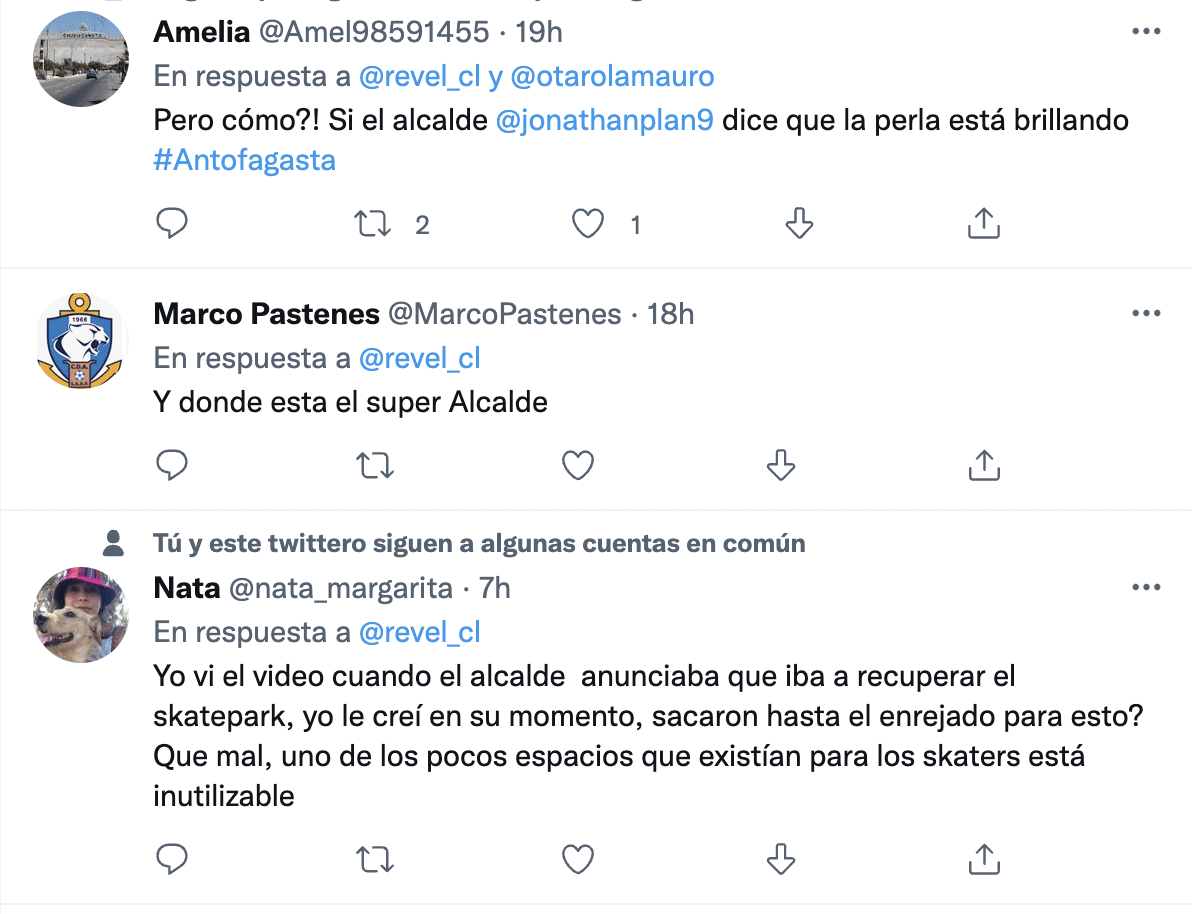Open the @jonathanplan9 mention
This screenshot has width=1192, height=914.
click(x=604, y=120)
